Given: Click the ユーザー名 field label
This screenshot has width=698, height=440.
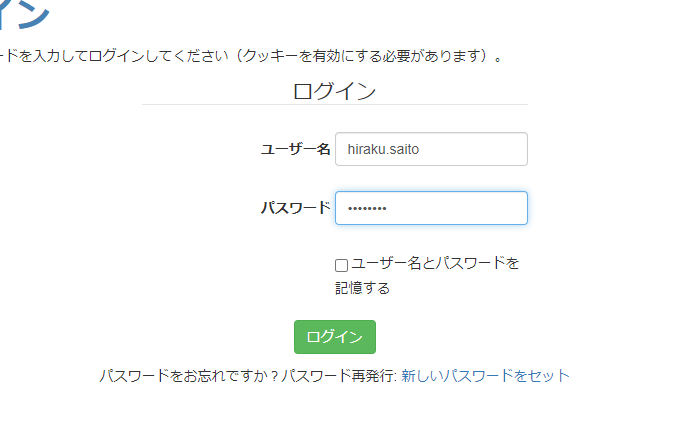Looking at the screenshot, I should [295, 149].
